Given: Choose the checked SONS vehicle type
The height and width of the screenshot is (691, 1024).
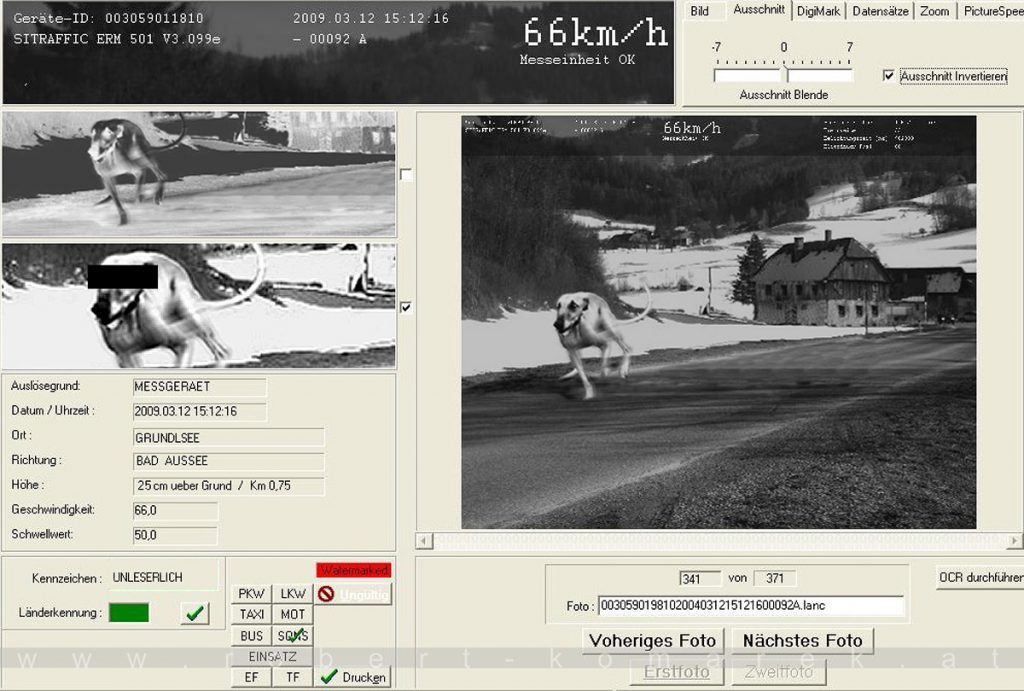Looking at the screenshot, I should [x=293, y=635].
